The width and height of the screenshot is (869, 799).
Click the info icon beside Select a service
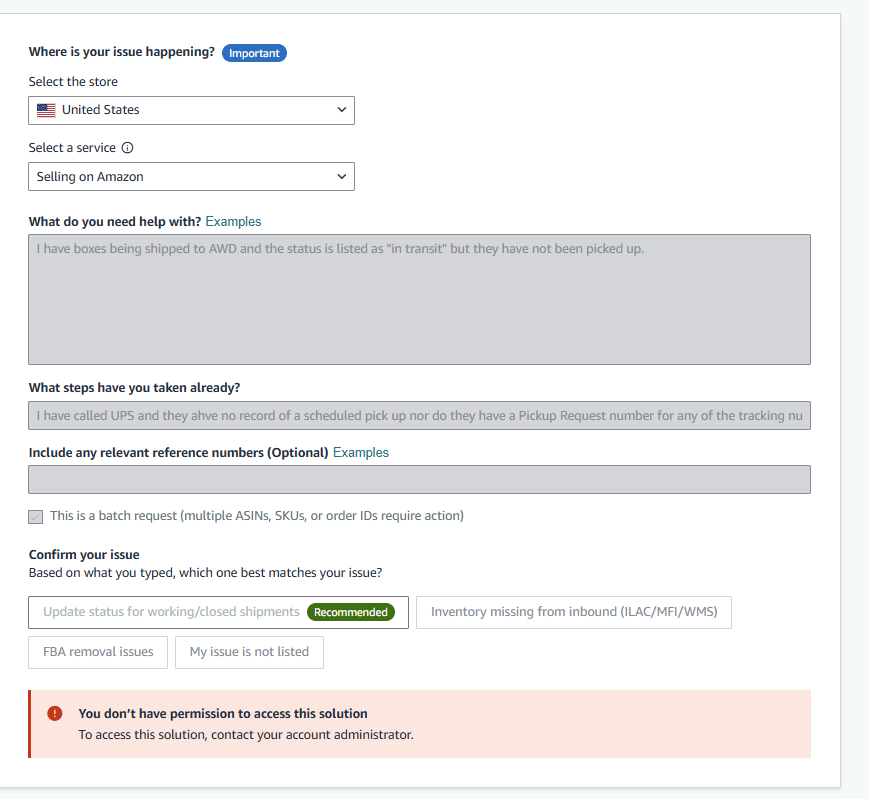pos(127,148)
